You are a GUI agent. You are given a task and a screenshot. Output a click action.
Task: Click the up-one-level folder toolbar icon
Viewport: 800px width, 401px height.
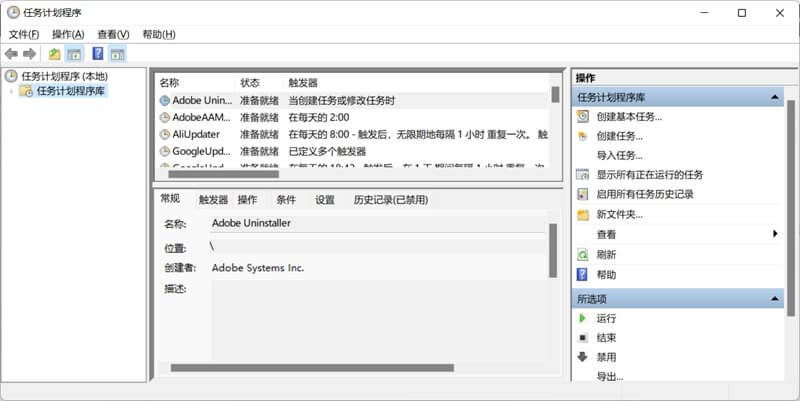pos(55,54)
